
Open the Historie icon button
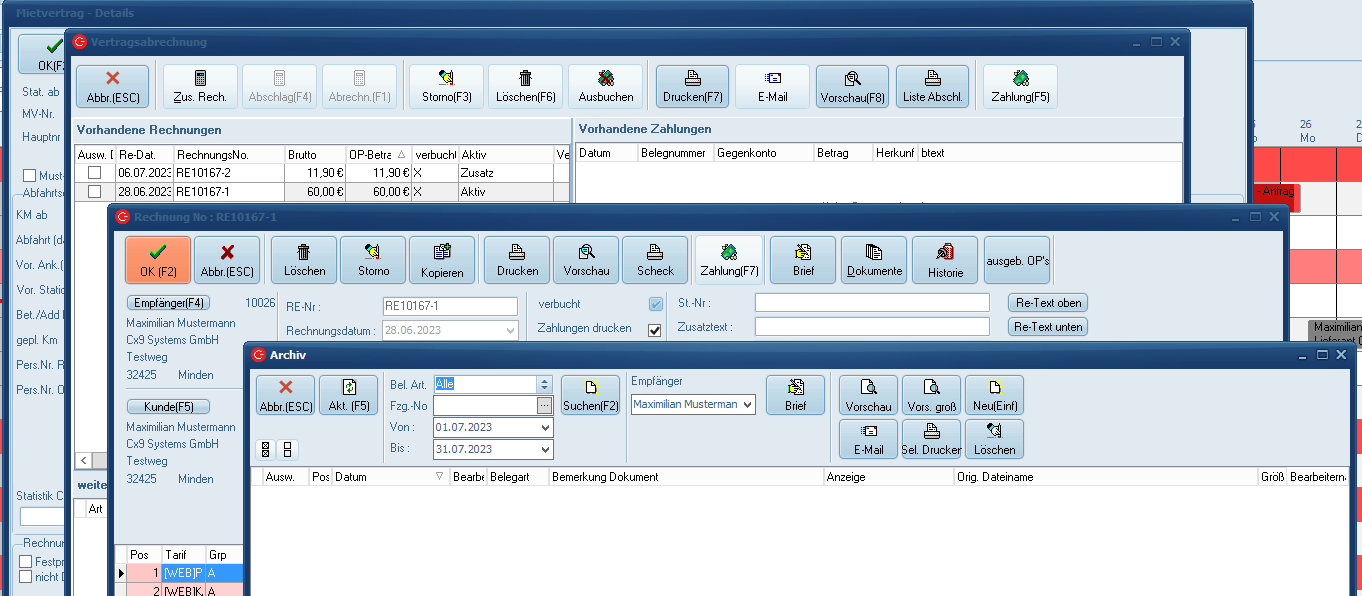[x=945, y=260]
